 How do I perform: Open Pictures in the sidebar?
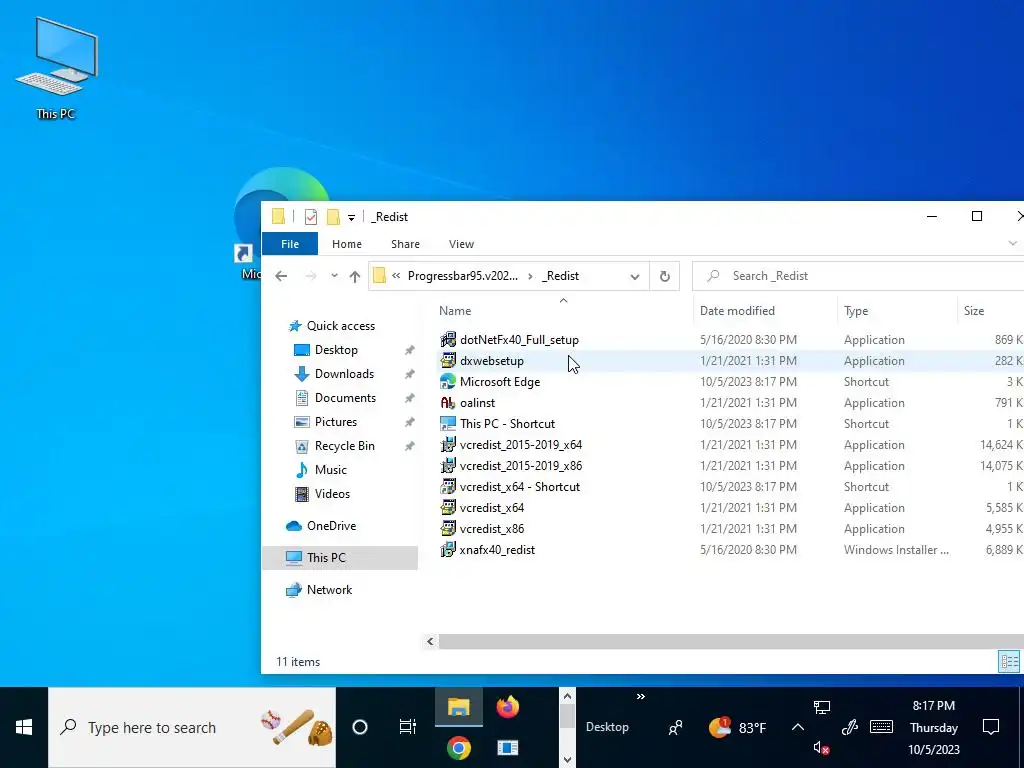click(x=336, y=422)
